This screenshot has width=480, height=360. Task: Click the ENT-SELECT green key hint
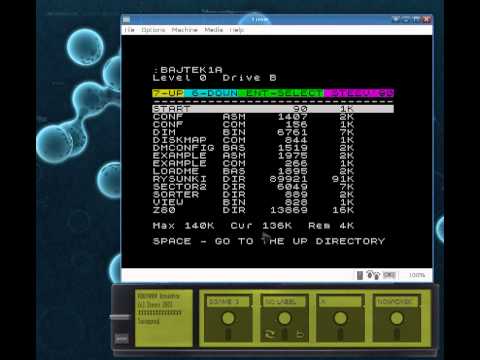coord(281,93)
